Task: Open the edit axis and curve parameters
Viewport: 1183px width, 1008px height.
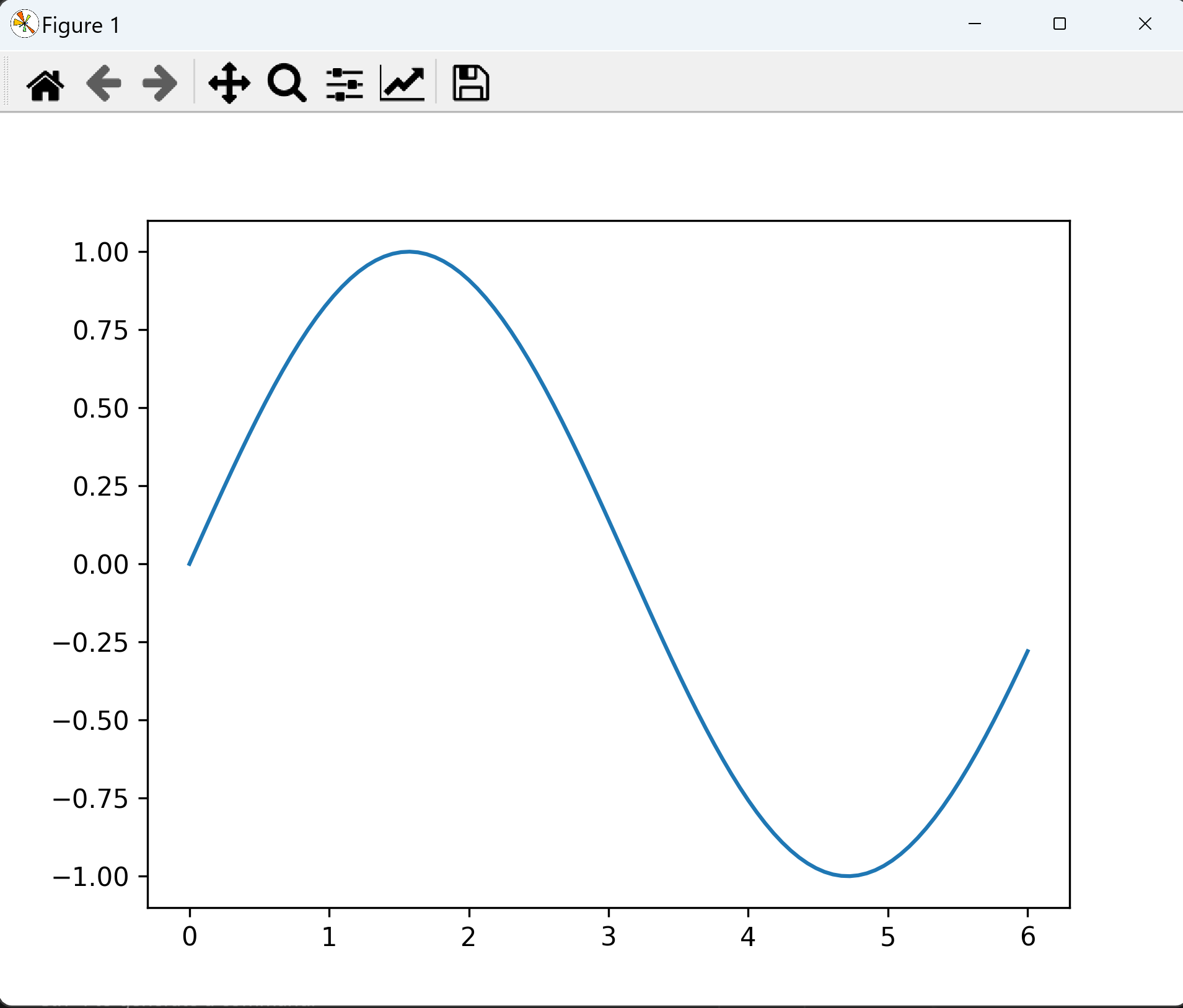Action: pyautogui.click(x=402, y=84)
